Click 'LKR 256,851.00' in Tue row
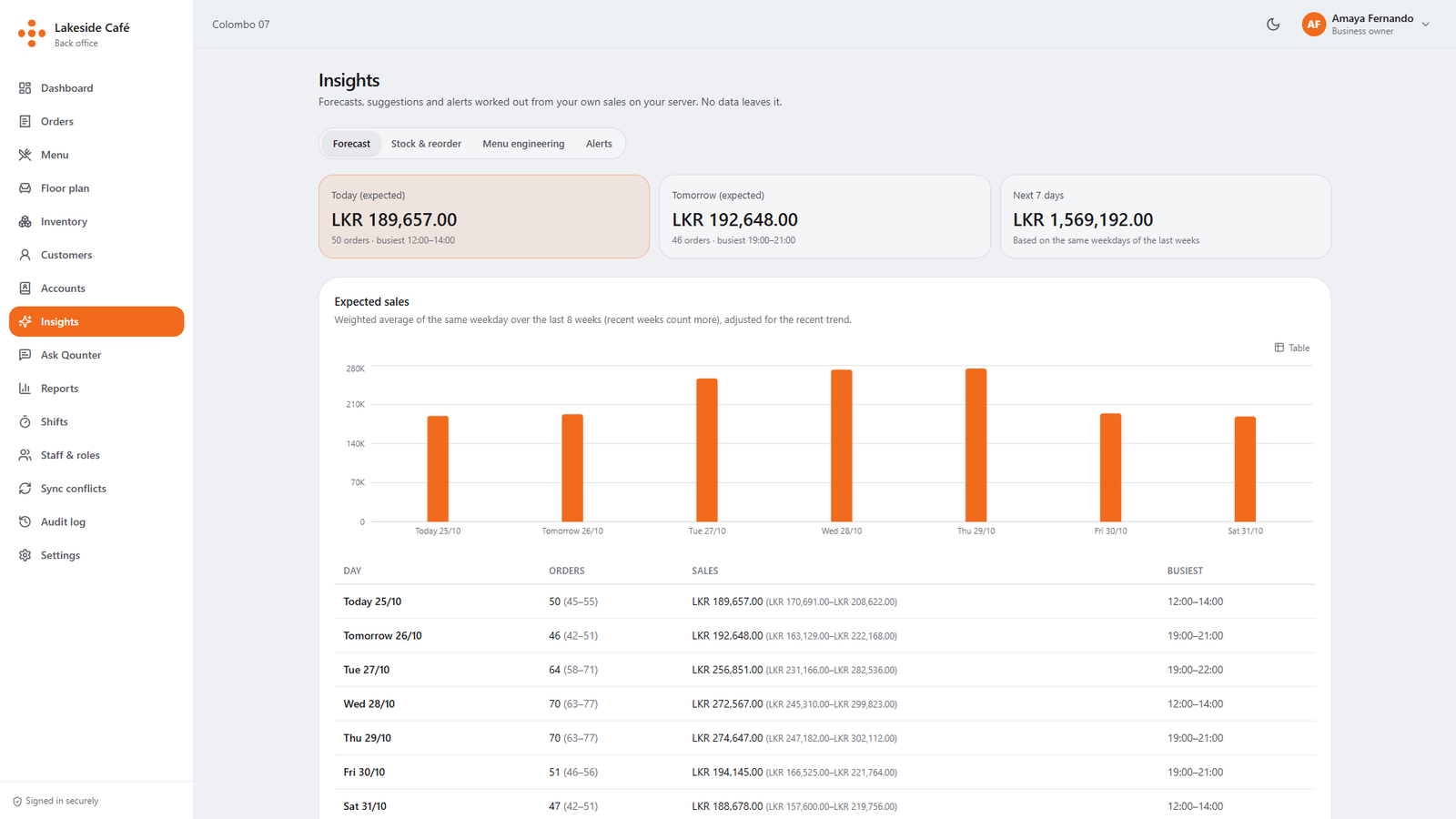1456x819 pixels. [727, 670]
